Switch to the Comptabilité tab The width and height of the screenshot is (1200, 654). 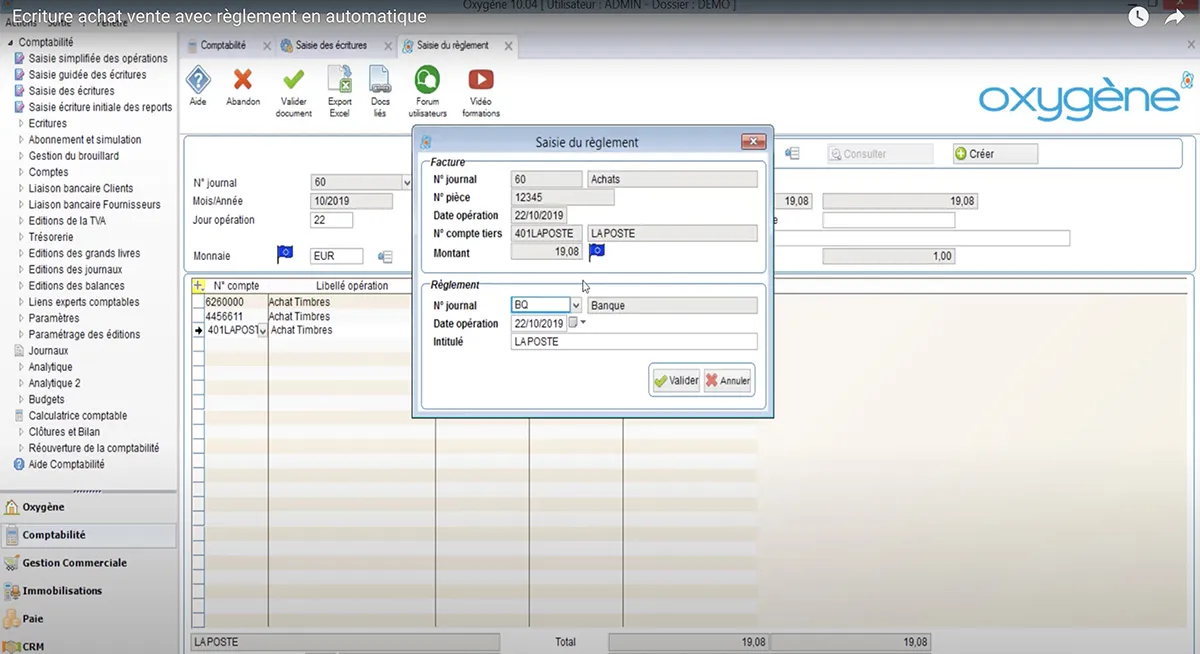point(223,45)
